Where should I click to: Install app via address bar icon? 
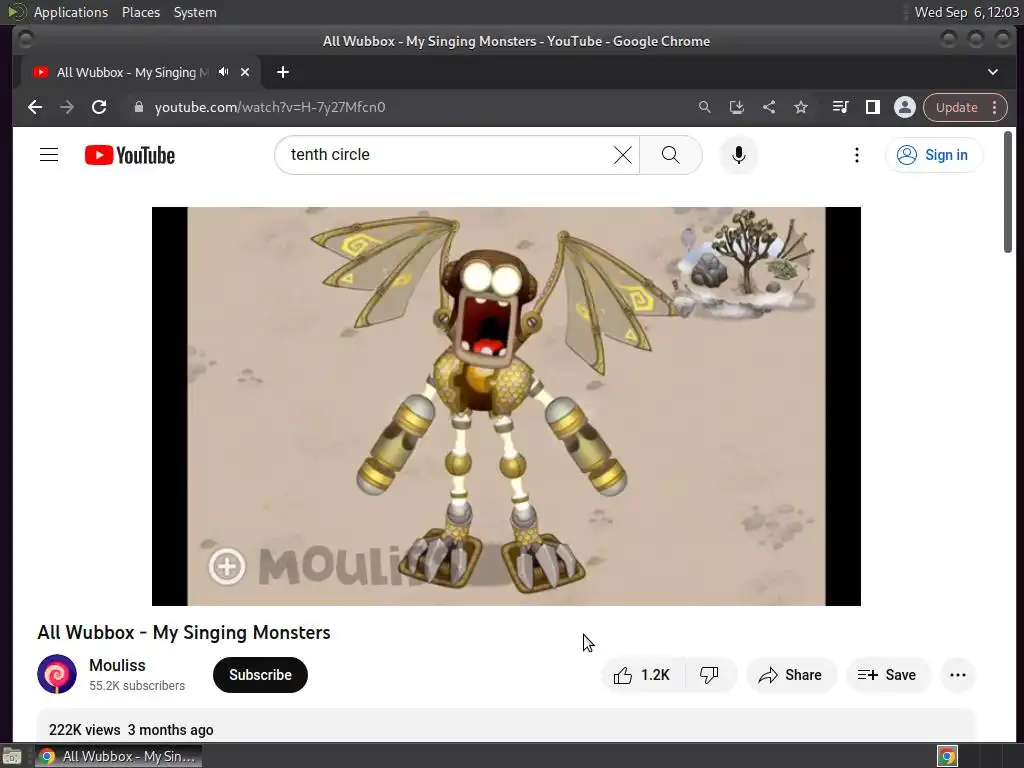[x=737, y=107]
